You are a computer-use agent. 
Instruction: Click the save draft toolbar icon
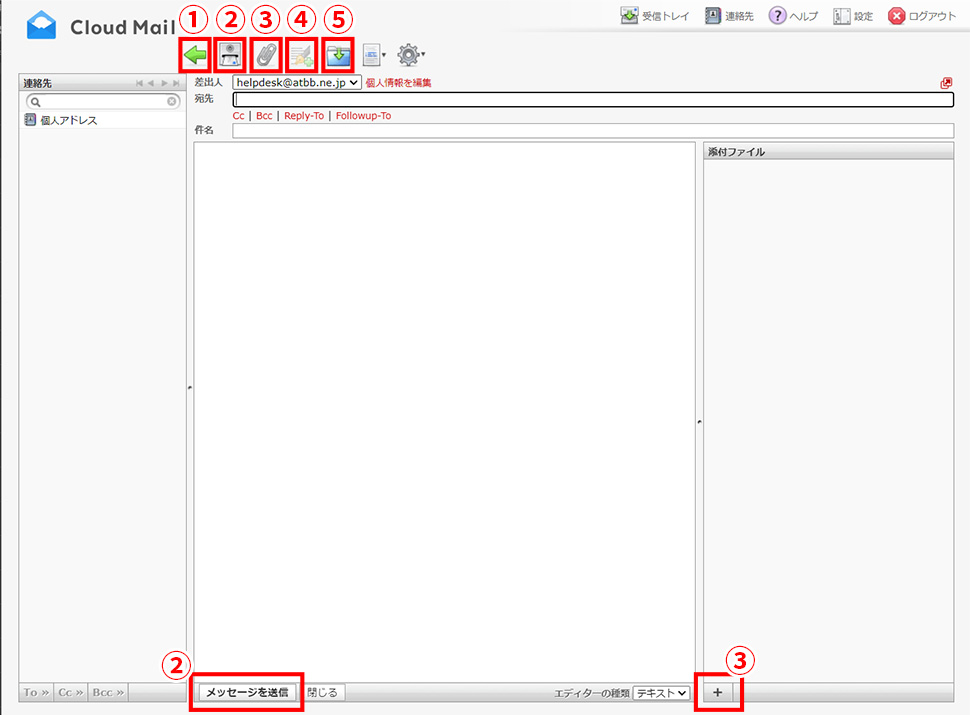338,55
